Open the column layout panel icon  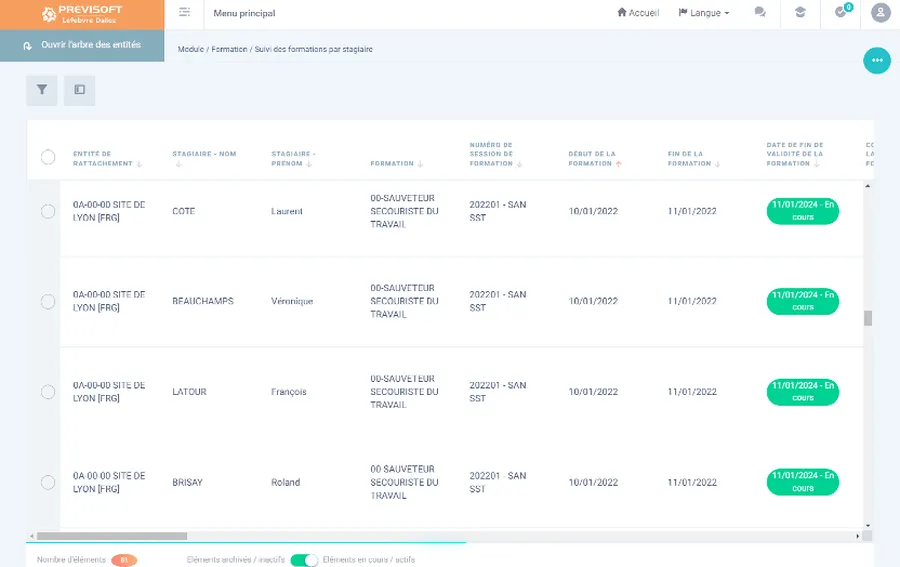pyautogui.click(x=79, y=90)
